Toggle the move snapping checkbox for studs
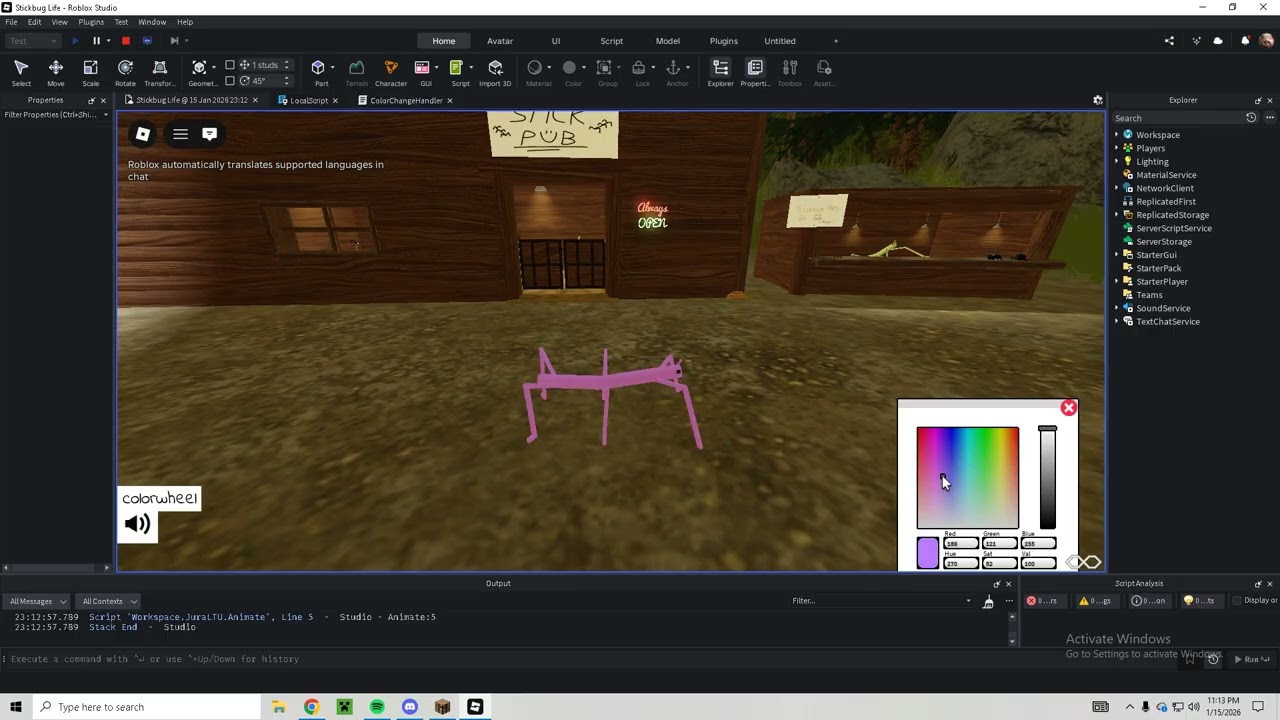Viewport: 1280px width, 720px height. (230, 65)
